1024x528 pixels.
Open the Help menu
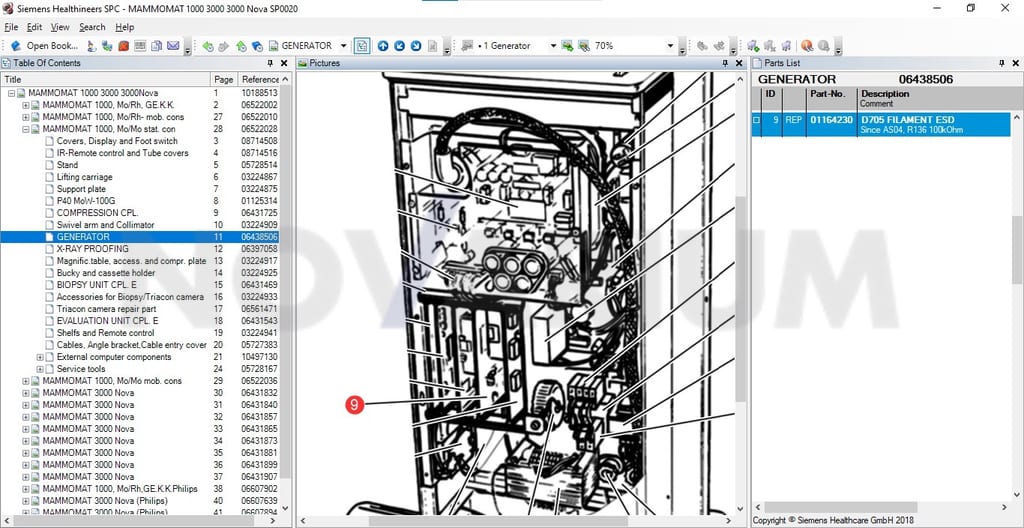[x=125, y=27]
